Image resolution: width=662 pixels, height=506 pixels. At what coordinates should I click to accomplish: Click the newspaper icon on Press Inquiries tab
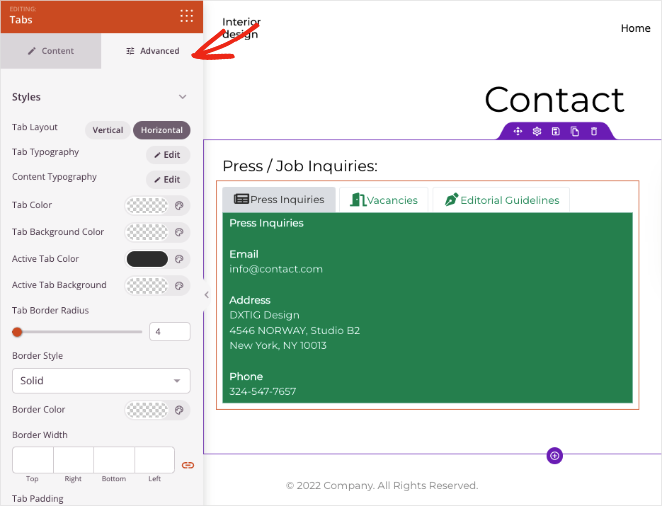pos(241,199)
